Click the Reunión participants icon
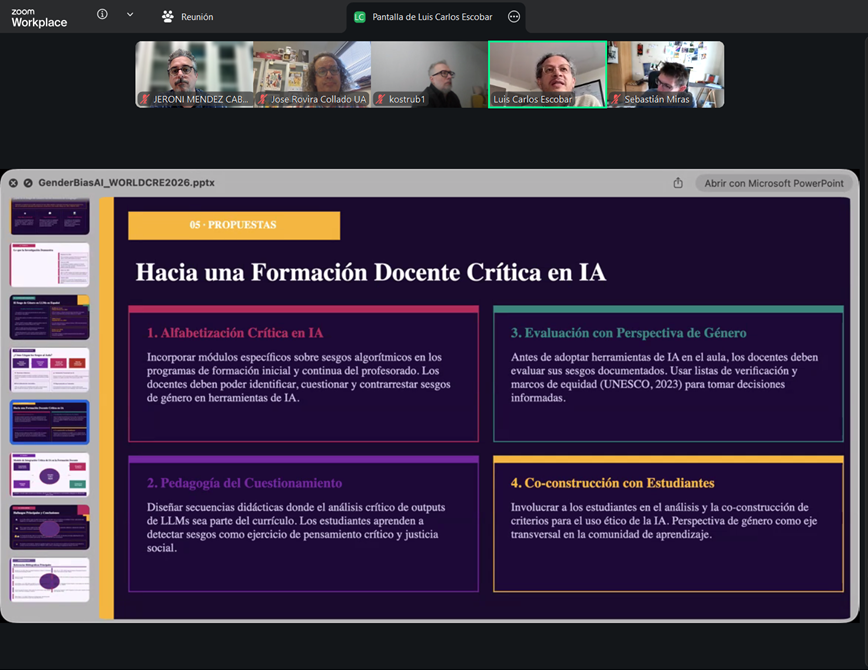The width and height of the screenshot is (868, 670). pyautogui.click(x=168, y=17)
